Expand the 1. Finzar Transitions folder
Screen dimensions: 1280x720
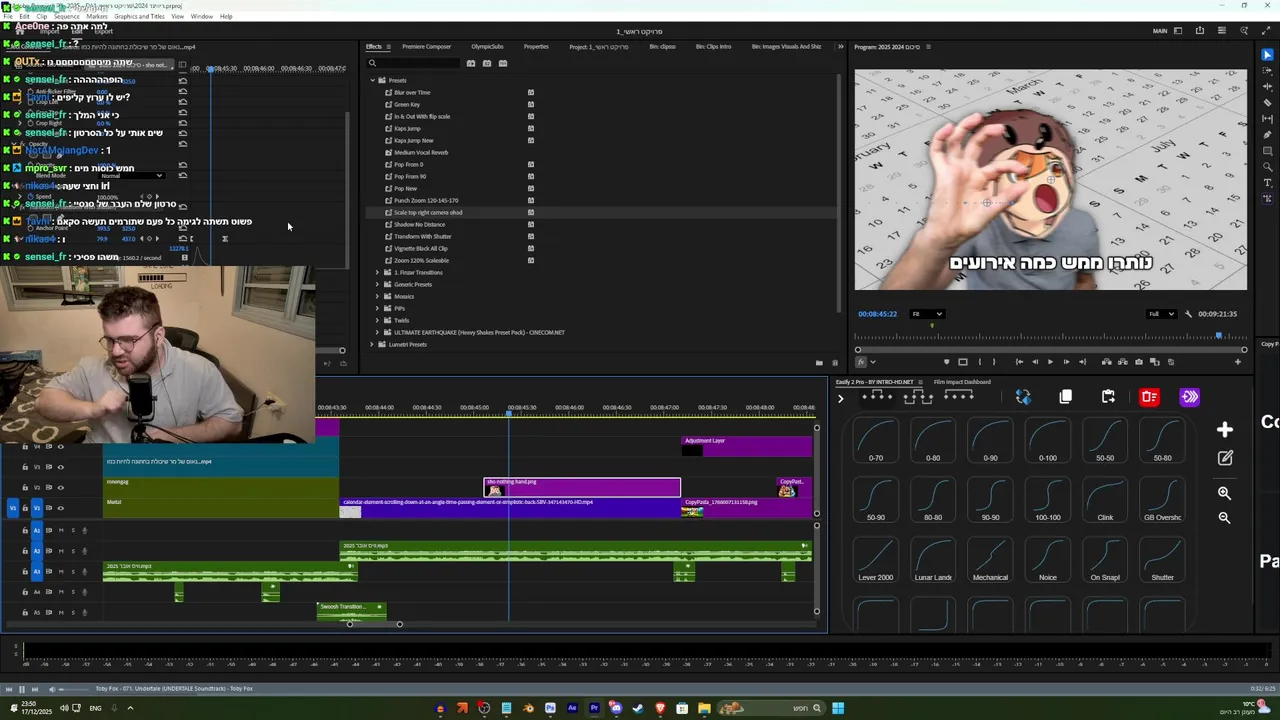(378, 272)
